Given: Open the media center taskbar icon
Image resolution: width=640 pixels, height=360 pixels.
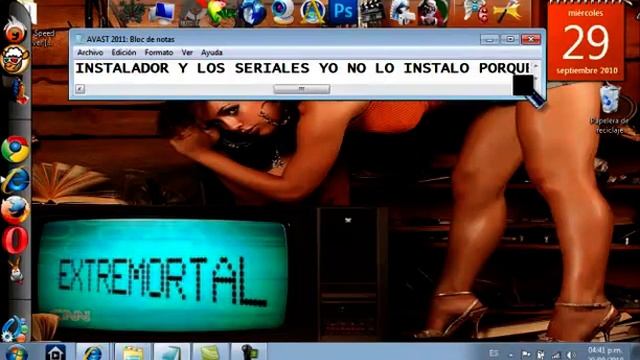Looking at the screenshot, I should click(56, 352).
